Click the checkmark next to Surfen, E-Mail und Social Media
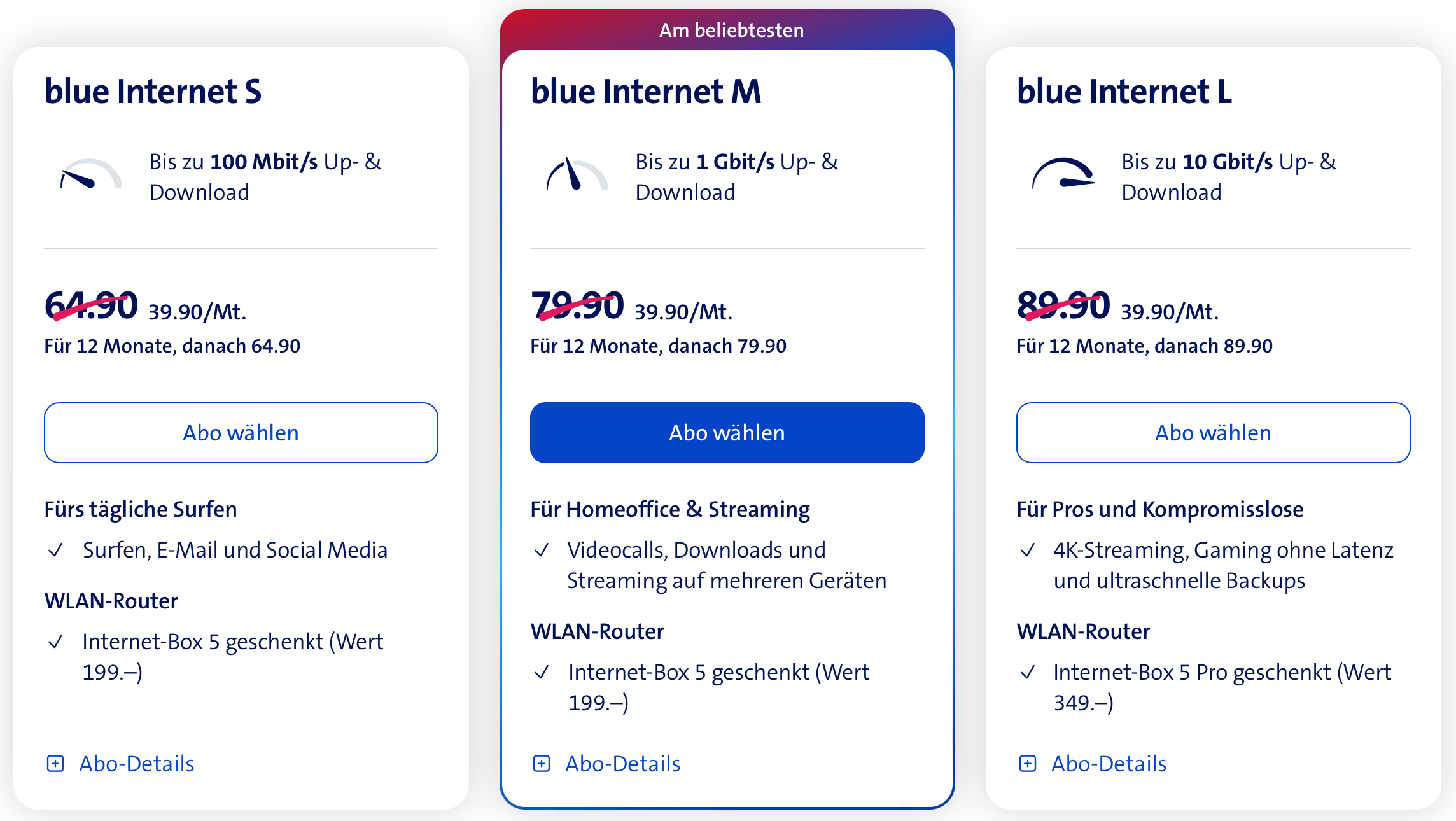Screen dimensions: 1456x821 [57, 550]
